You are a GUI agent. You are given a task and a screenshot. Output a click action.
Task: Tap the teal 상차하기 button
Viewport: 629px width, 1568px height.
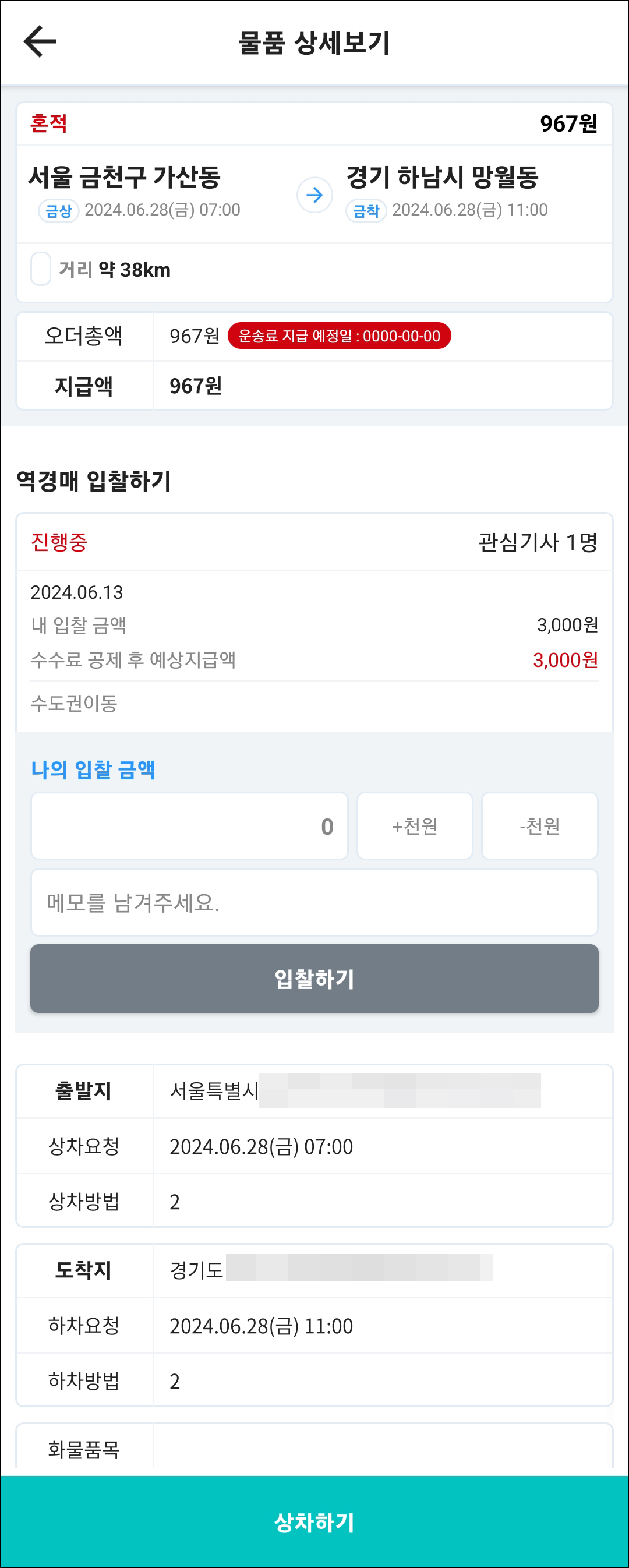314,1522
